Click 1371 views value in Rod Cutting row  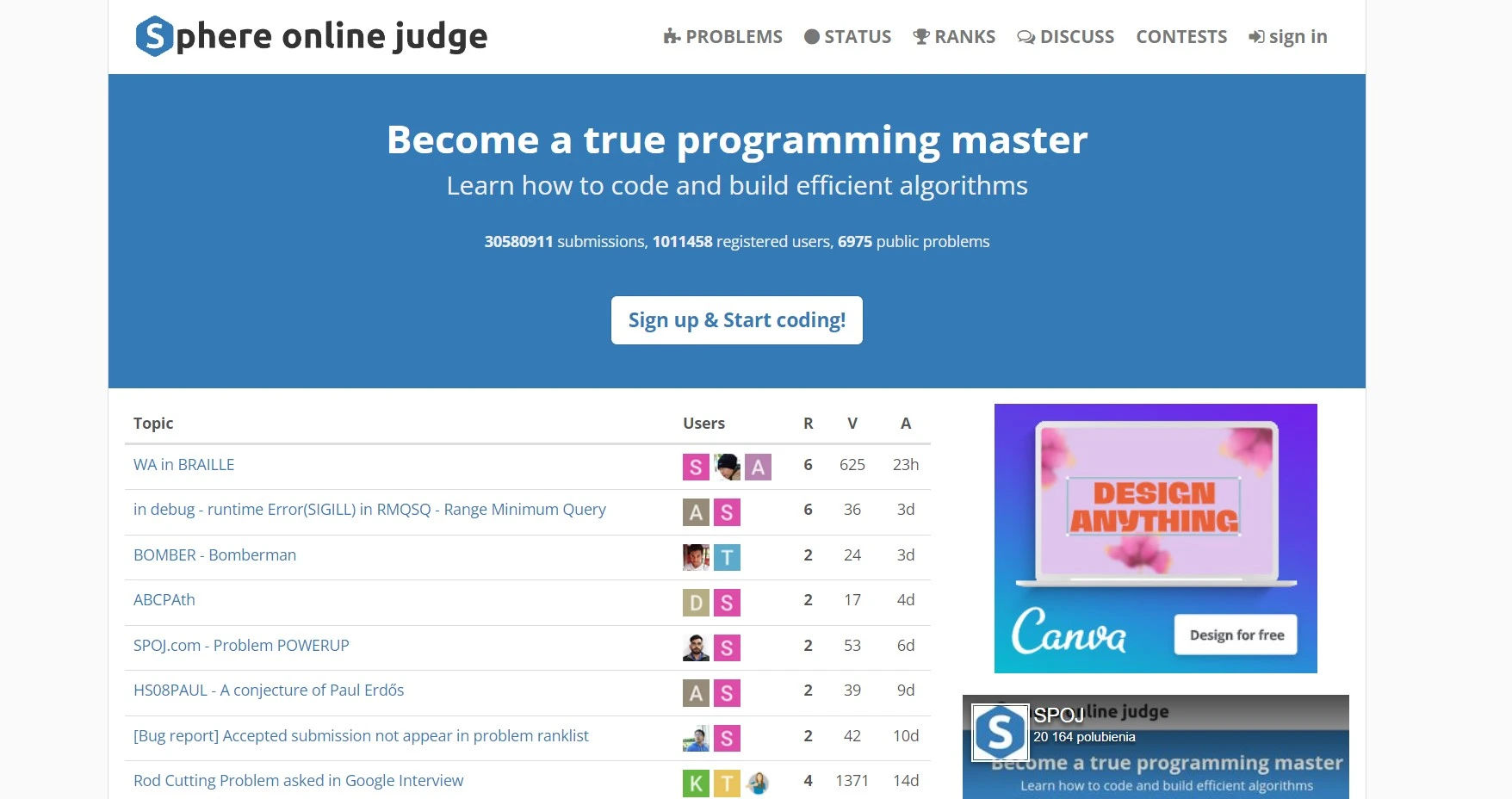(x=852, y=781)
